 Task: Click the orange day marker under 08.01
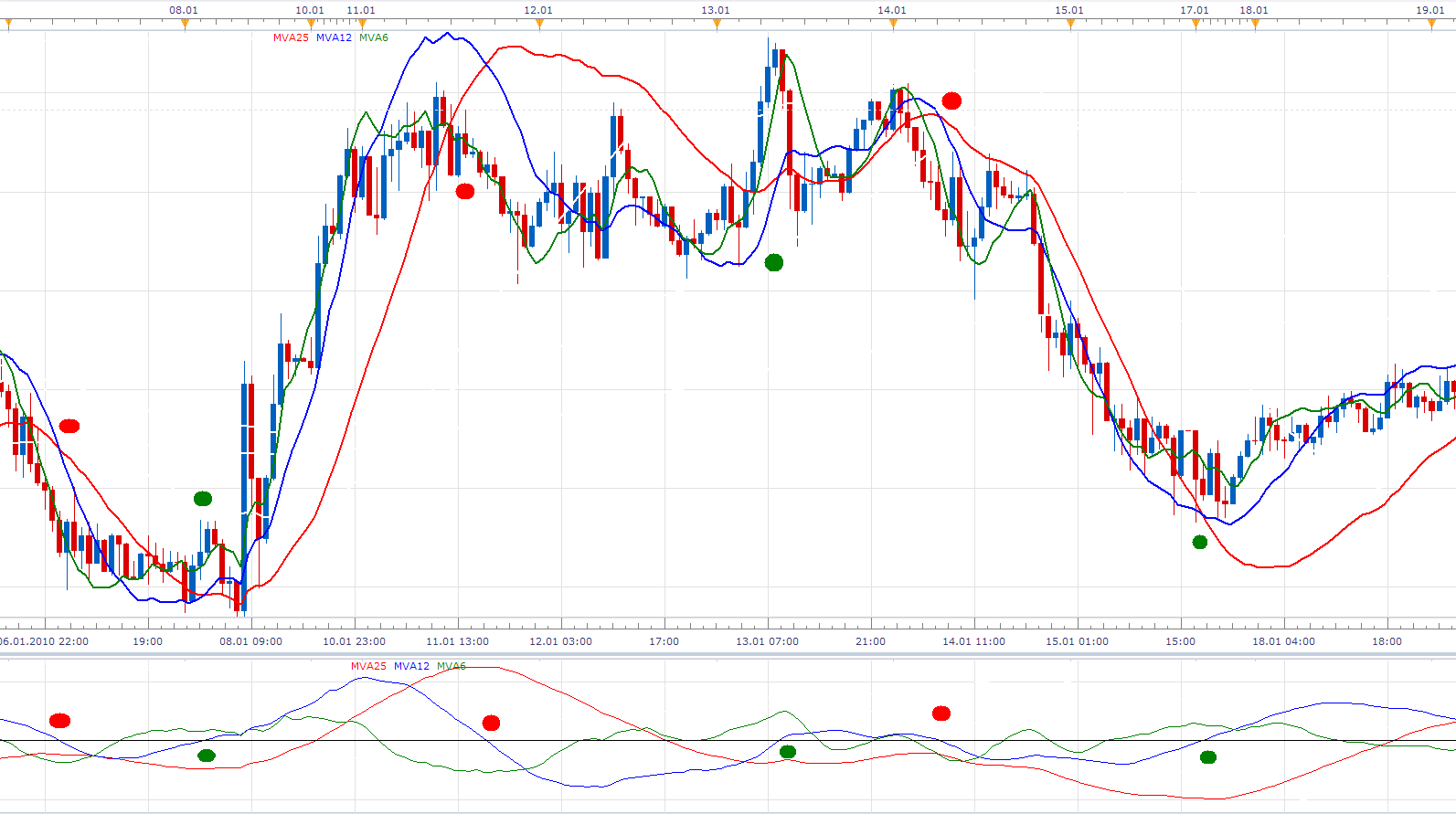click(185, 25)
